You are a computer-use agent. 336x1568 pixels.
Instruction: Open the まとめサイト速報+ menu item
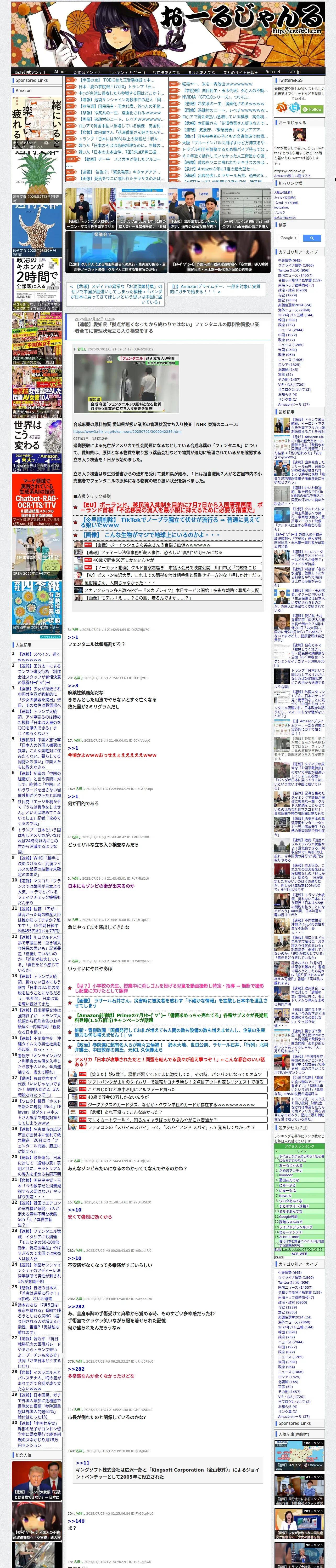click(x=240, y=72)
